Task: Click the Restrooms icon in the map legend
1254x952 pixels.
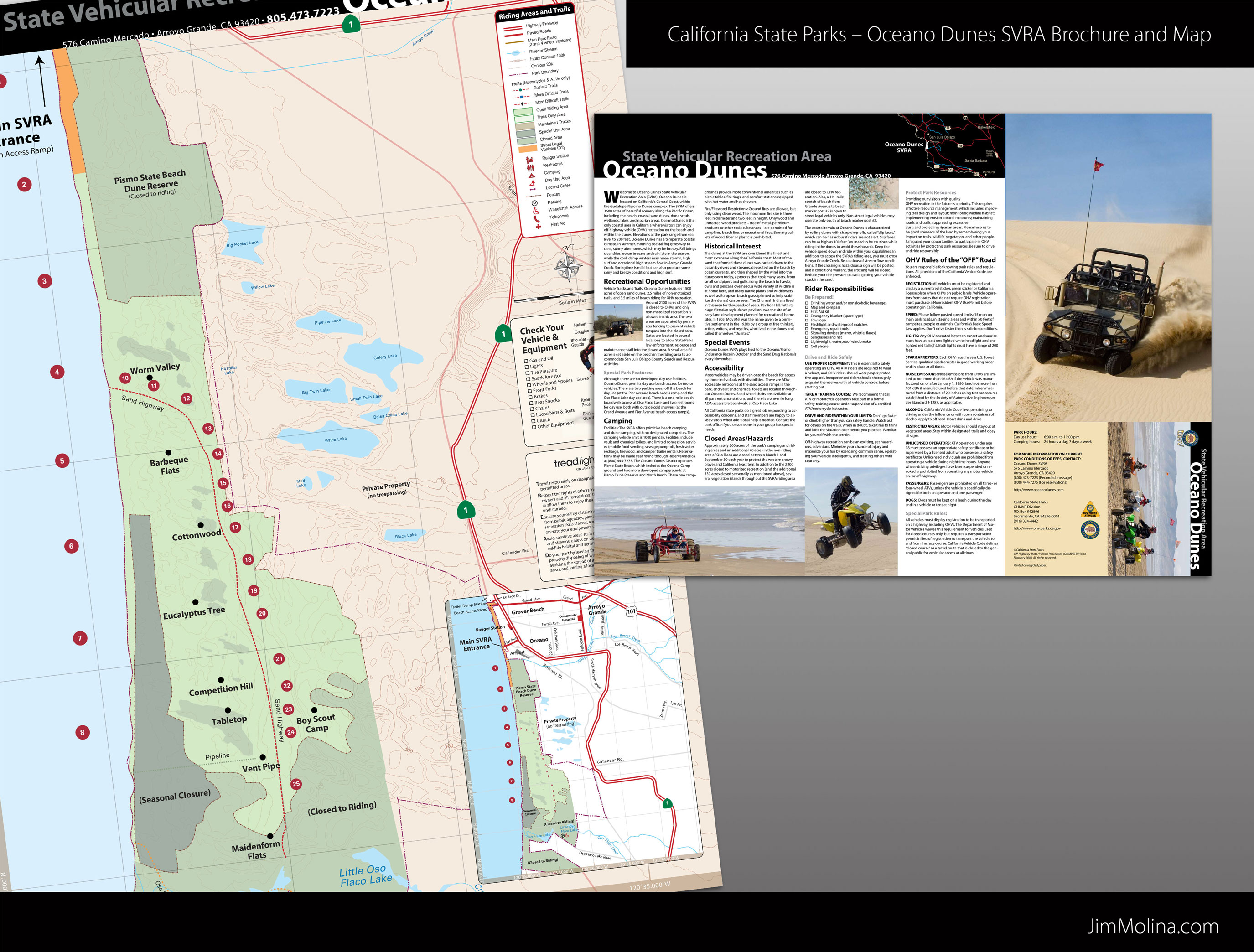Action: pyautogui.click(x=531, y=167)
